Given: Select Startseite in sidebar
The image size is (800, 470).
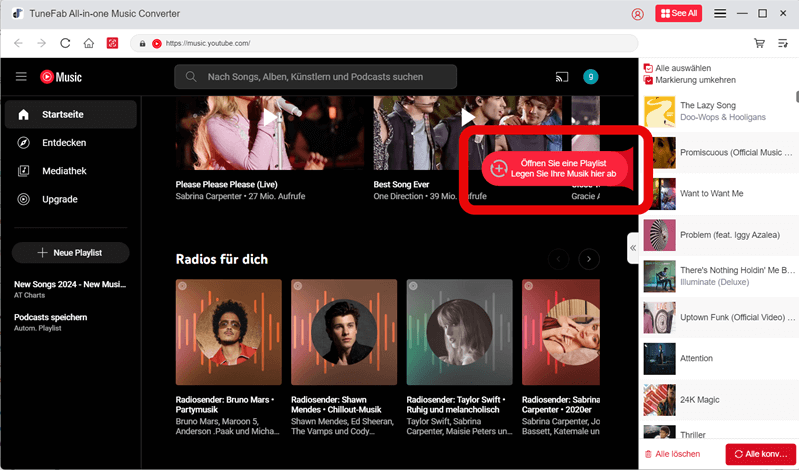Looking at the screenshot, I should point(71,114).
